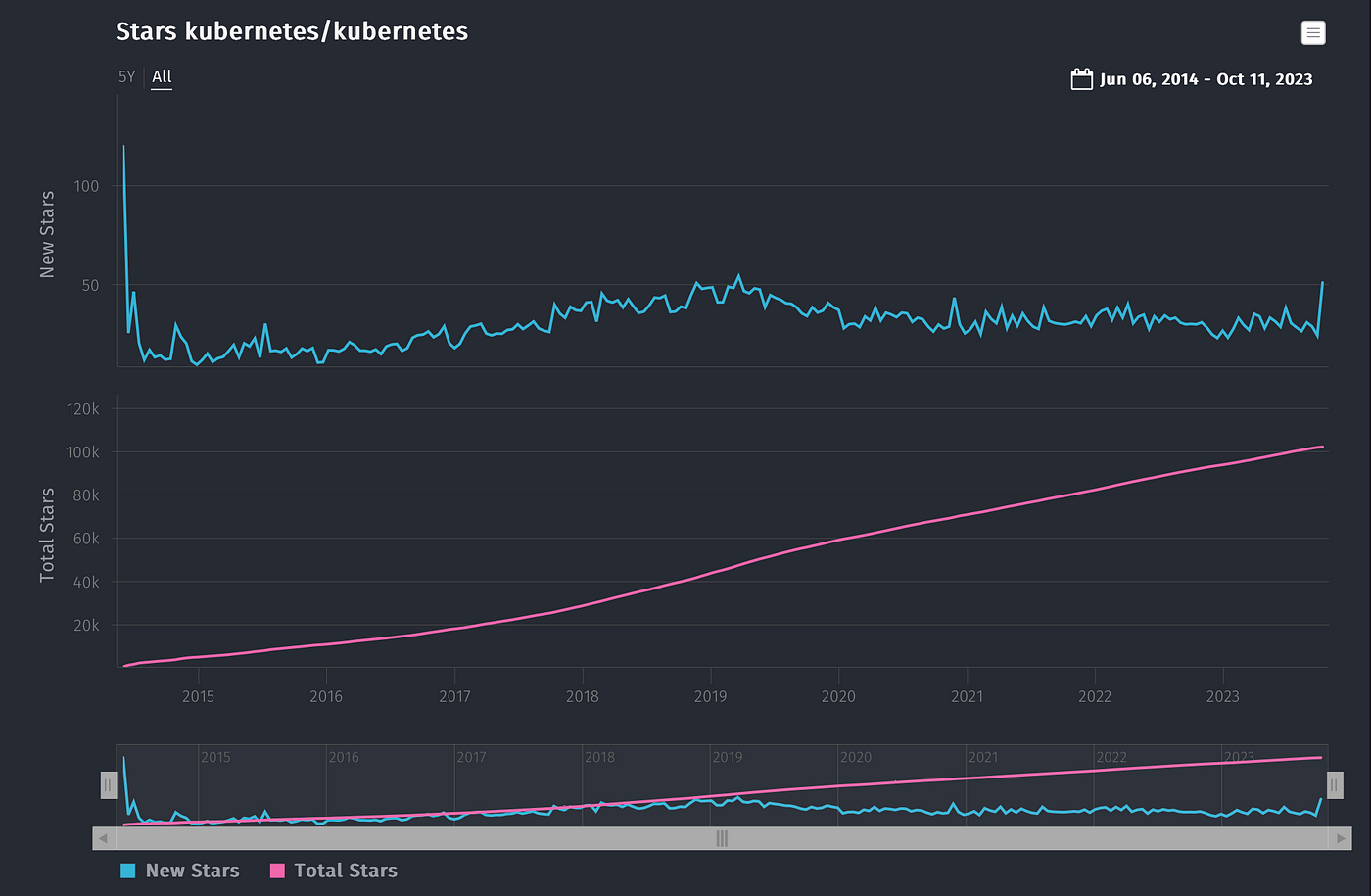
Task: Click the blue New Stars legend swatch
Action: tap(127, 871)
